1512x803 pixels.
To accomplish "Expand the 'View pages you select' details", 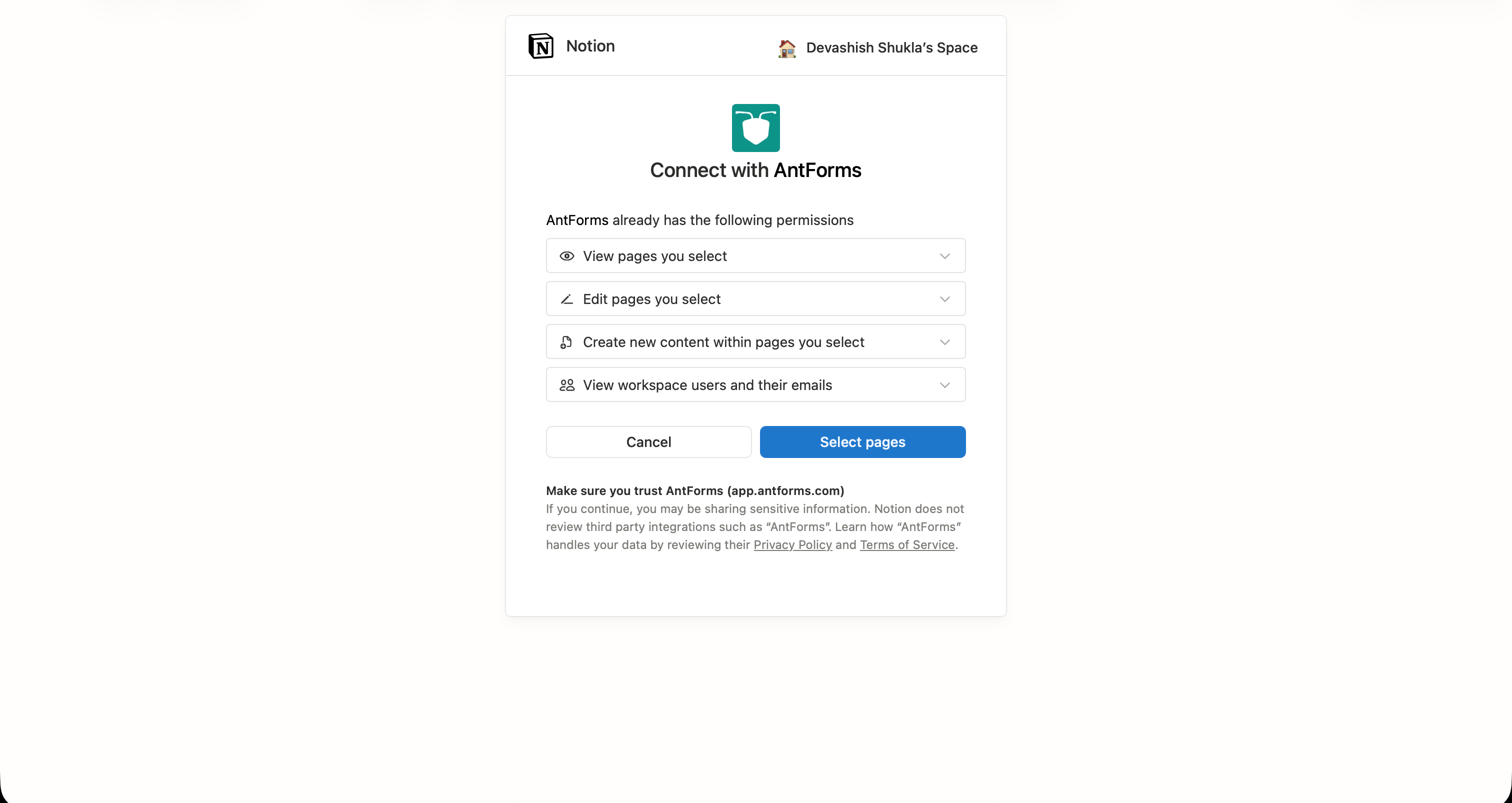I will click(x=944, y=256).
